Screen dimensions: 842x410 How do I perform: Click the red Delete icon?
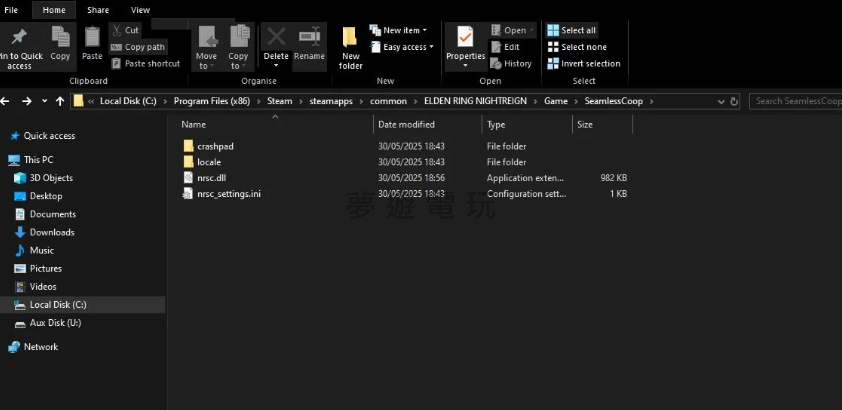[276, 40]
